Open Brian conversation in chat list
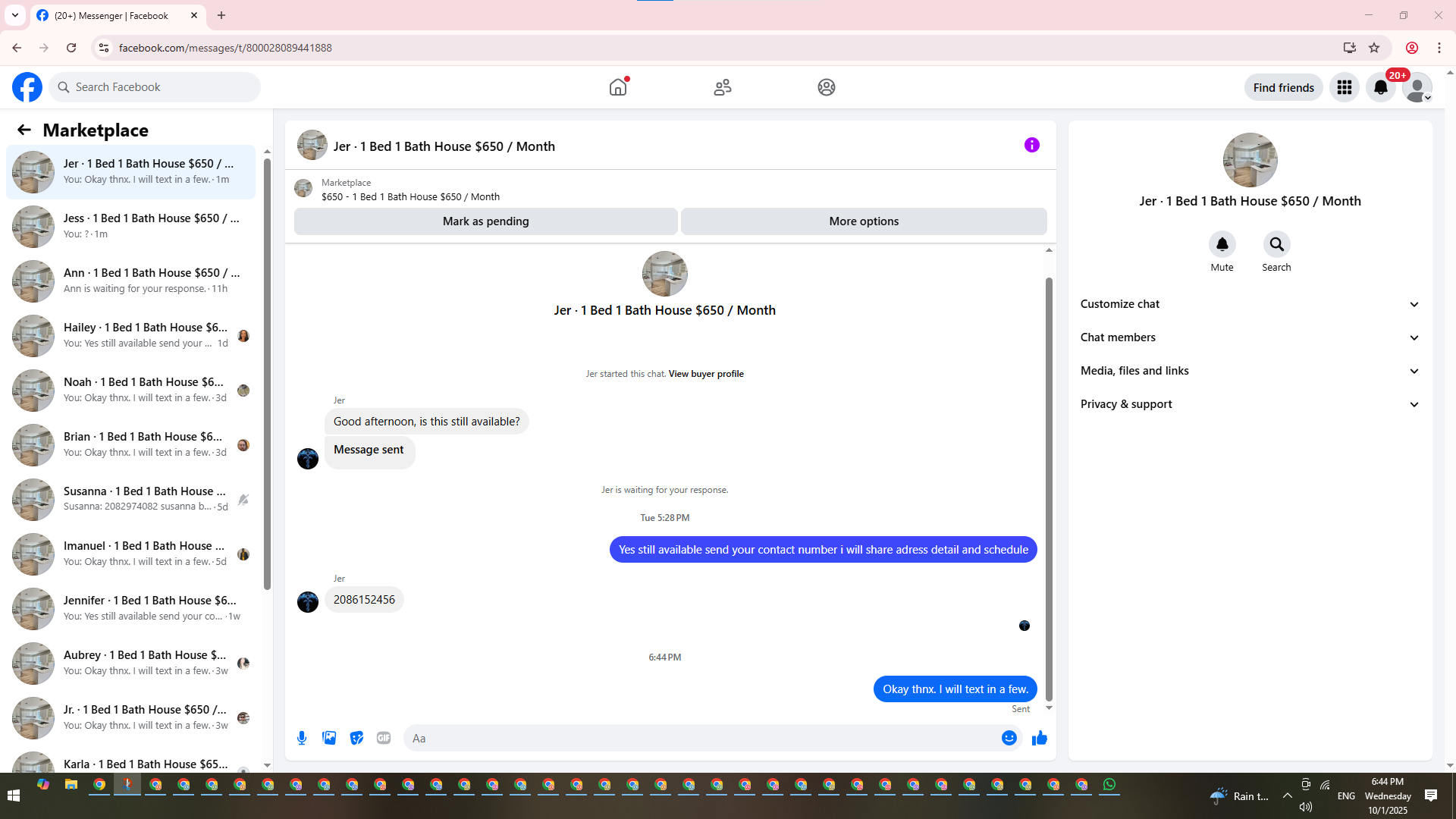The height and width of the screenshot is (819, 1456). tap(130, 444)
